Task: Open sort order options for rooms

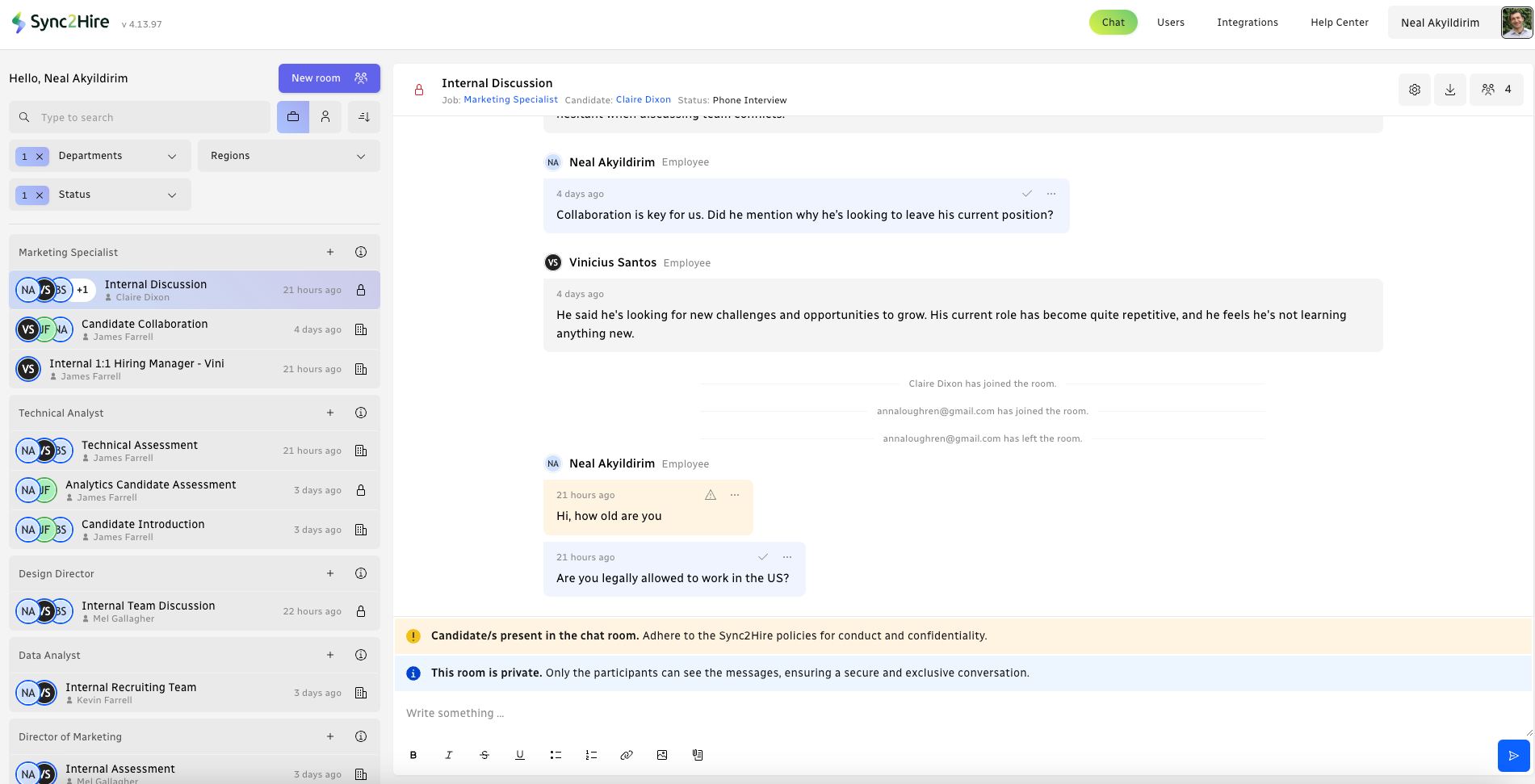Action: [364, 117]
